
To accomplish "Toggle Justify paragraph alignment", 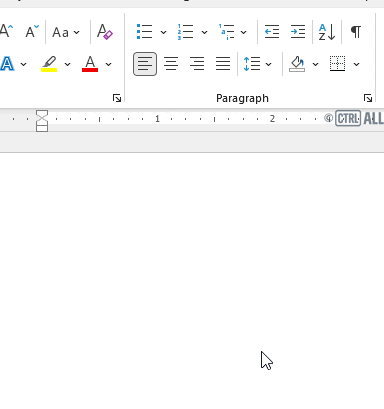I will pos(223,64).
